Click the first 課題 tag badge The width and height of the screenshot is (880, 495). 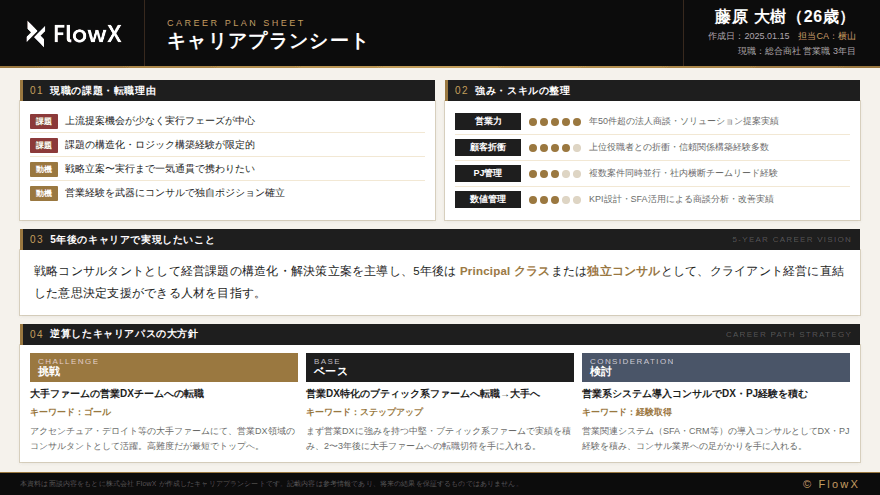pyautogui.click(x=44, y=121)
